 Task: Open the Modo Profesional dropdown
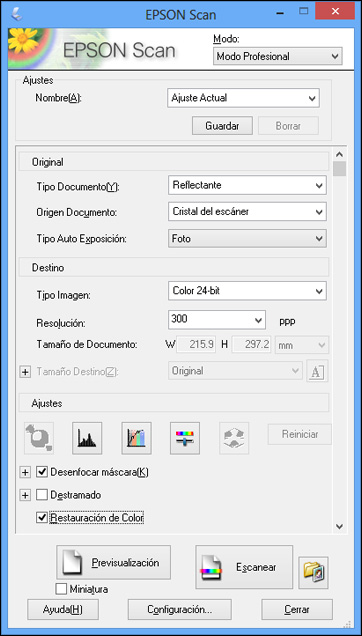[x=278, y=56]
